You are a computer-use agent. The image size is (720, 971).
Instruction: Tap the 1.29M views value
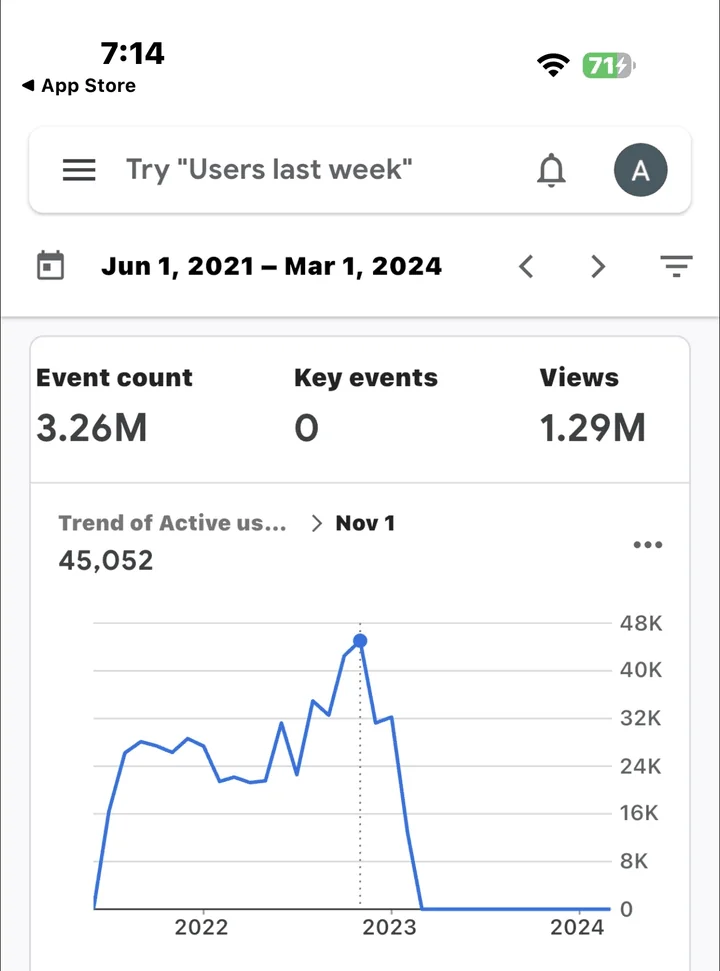pos(592,429)
